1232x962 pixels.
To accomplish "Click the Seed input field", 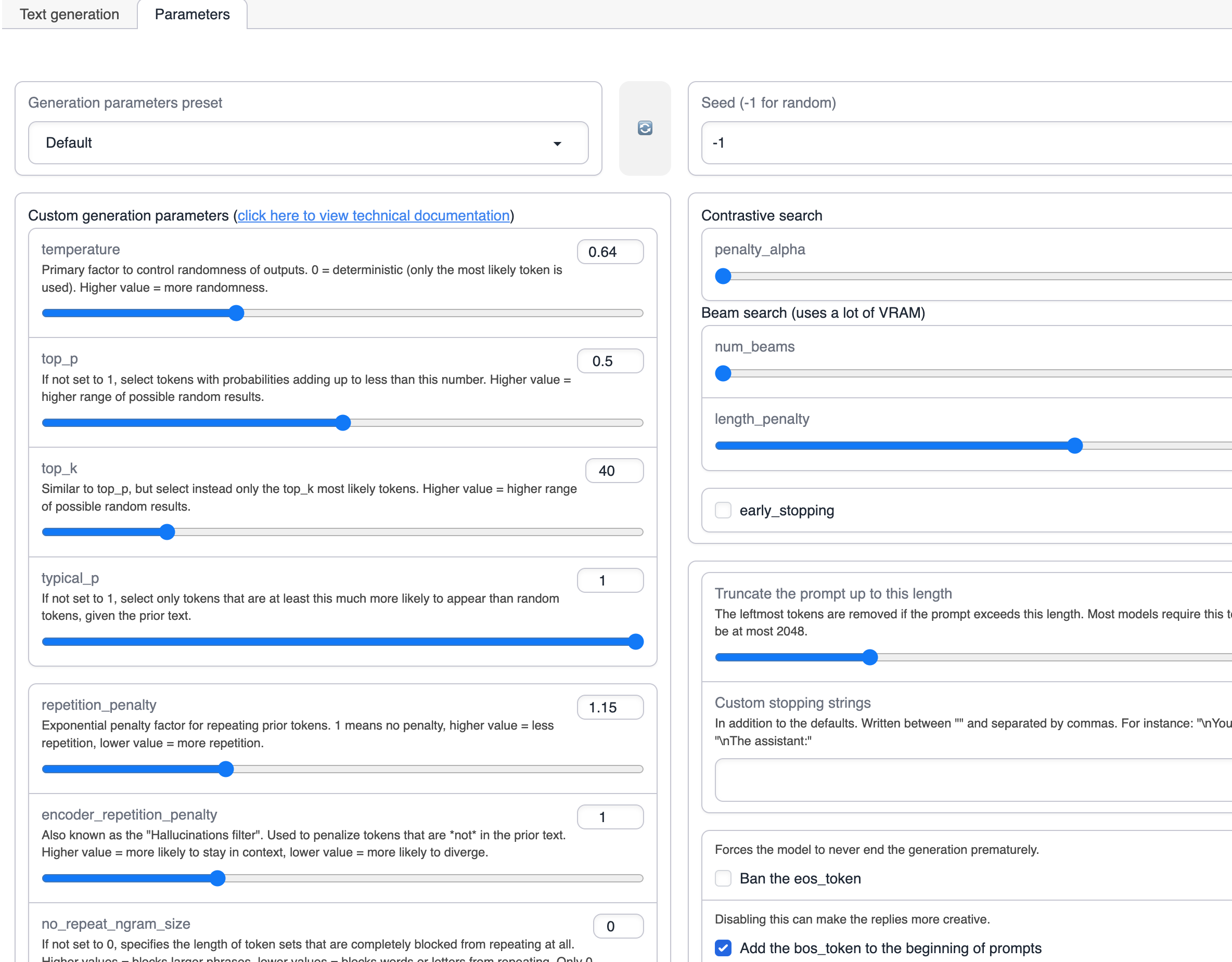I will point(966,142).
